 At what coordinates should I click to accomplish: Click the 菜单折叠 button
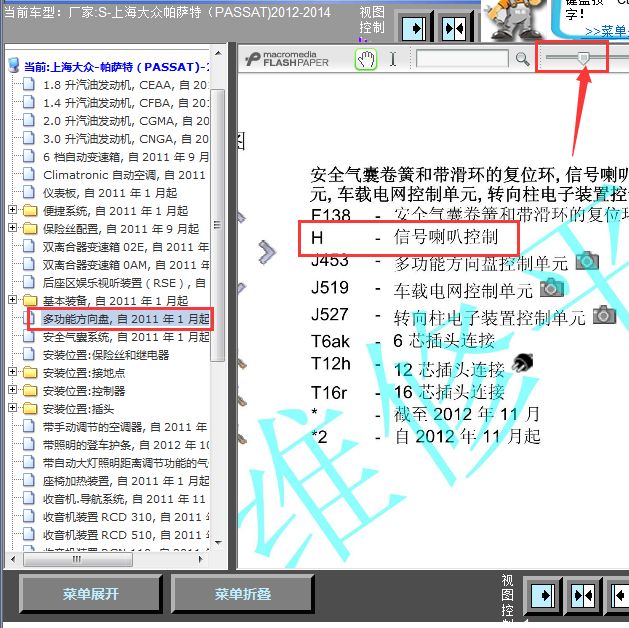tap(243, 594)
